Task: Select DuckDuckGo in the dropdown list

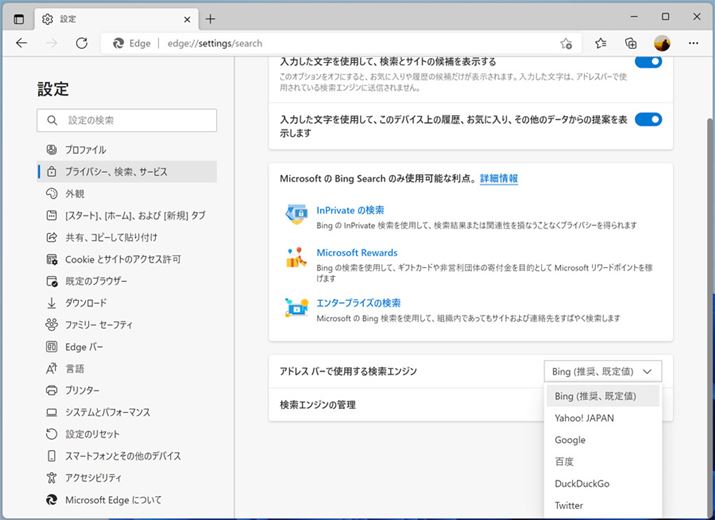Action: [x=582, y=484]
